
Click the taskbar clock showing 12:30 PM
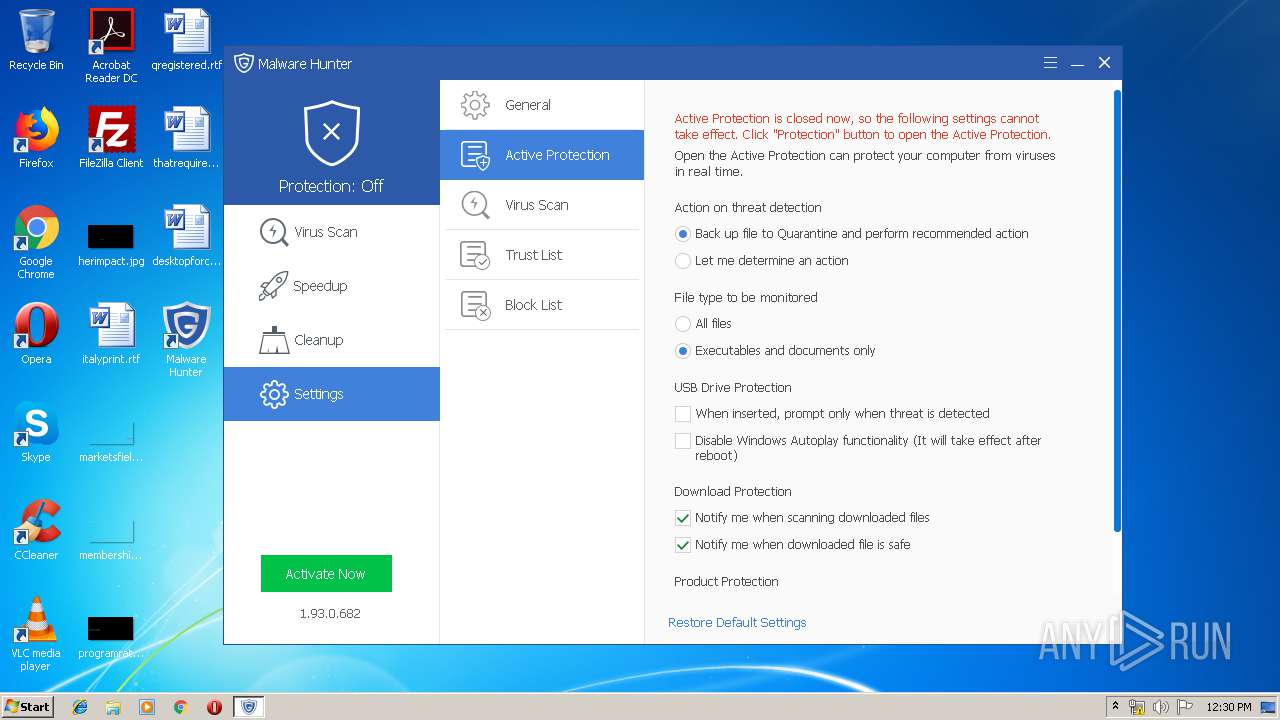[1229, 707]
